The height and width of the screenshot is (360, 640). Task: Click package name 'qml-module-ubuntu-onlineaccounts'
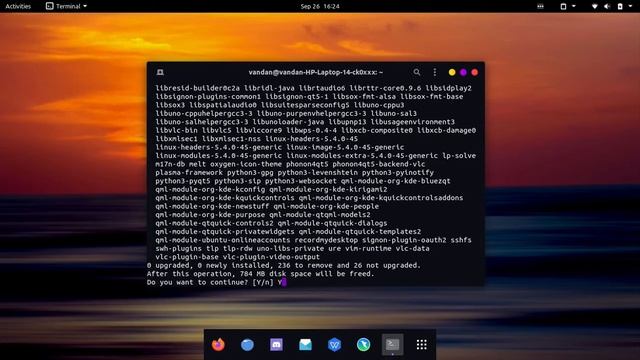coord(222,240)
